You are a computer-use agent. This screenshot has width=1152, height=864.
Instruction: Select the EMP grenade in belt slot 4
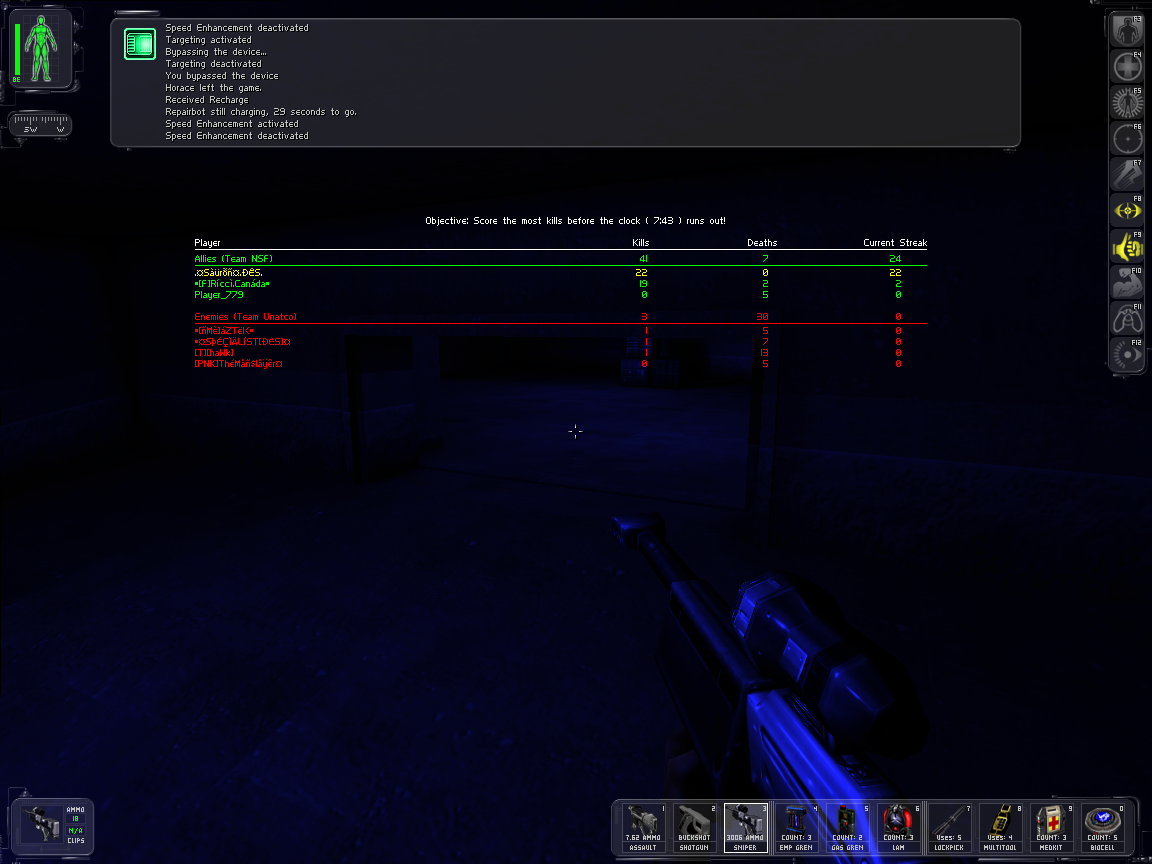[796, 827]
